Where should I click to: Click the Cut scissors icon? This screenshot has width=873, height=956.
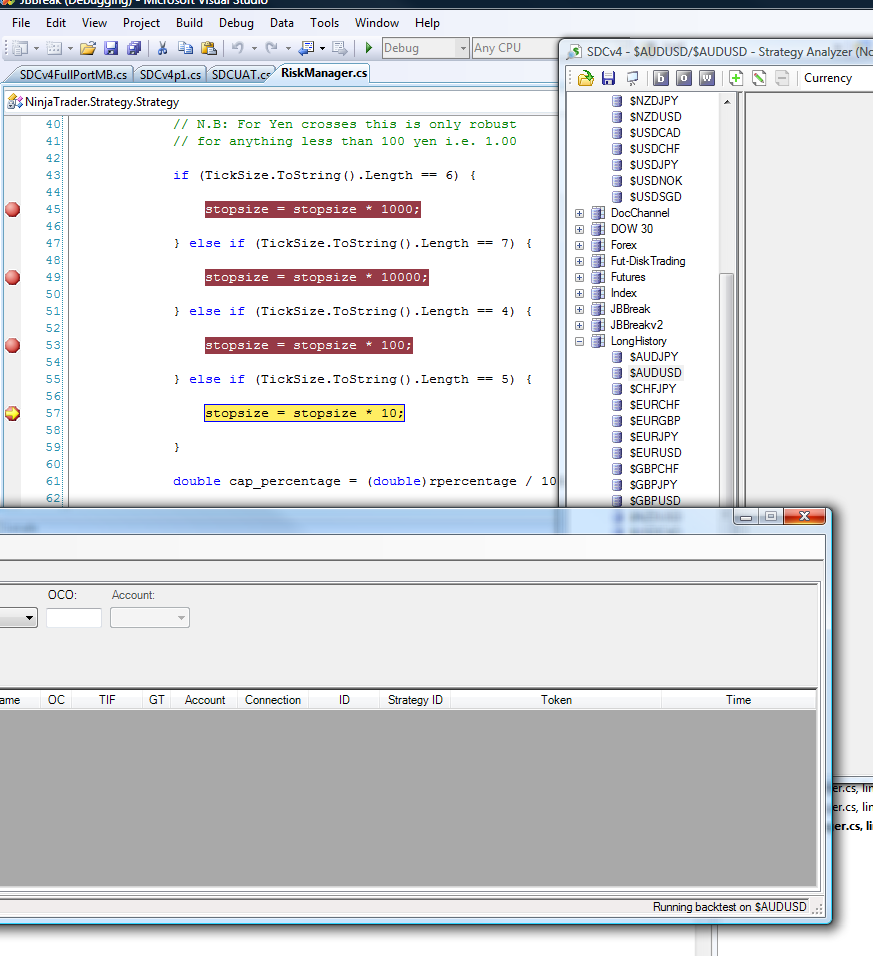[x=162, y=48]
